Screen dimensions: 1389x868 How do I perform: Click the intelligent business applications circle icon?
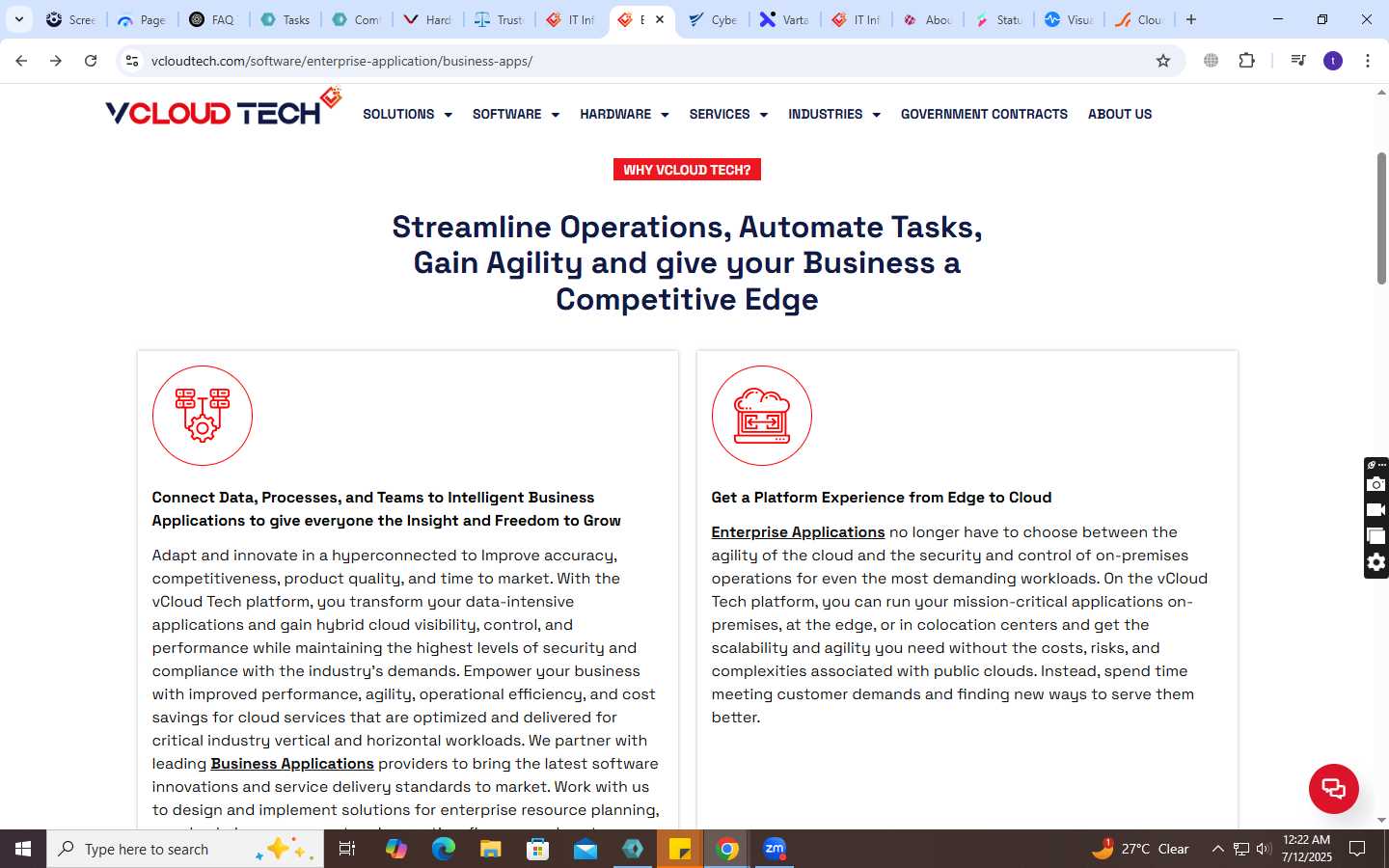click(x=203, y=416)
